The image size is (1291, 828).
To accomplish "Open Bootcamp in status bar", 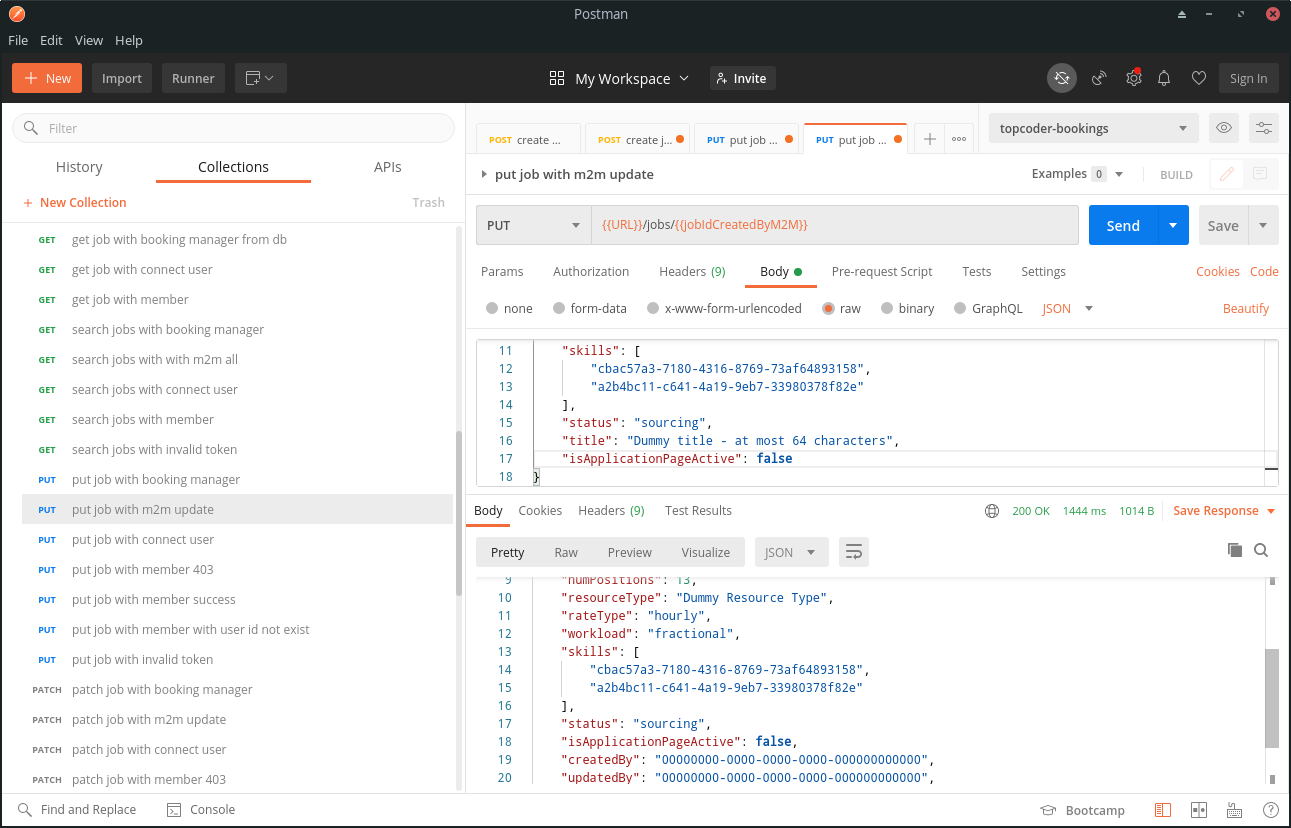I will click(1083, 810).
